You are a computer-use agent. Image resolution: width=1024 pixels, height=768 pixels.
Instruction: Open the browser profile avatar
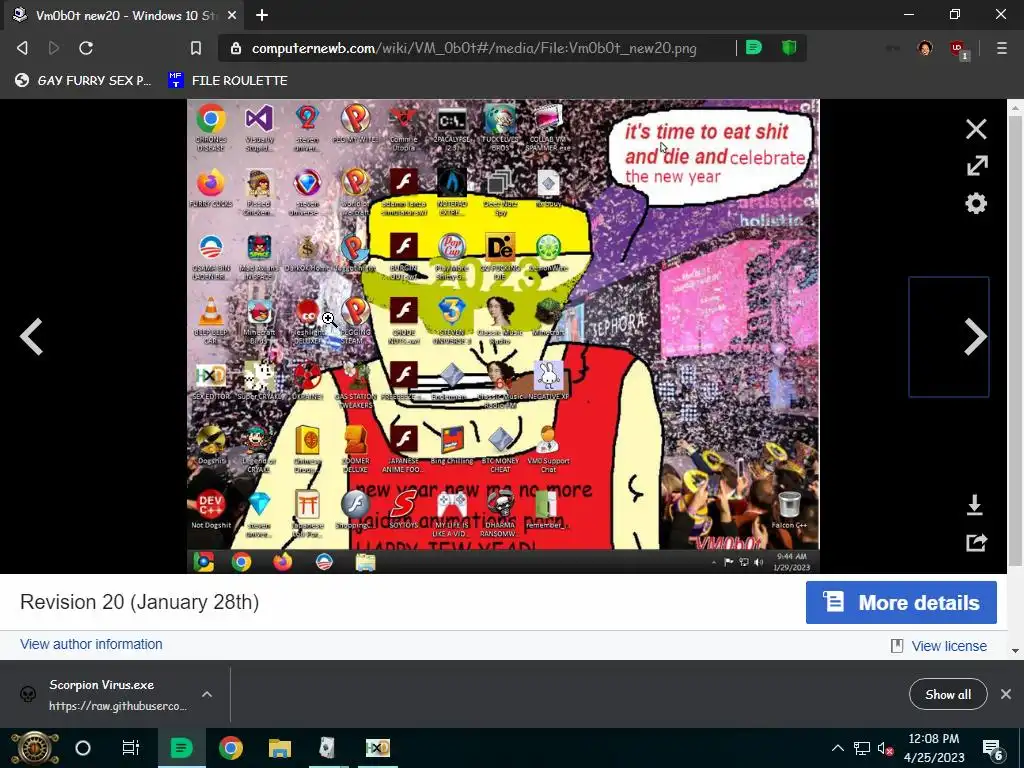(925, 48)
